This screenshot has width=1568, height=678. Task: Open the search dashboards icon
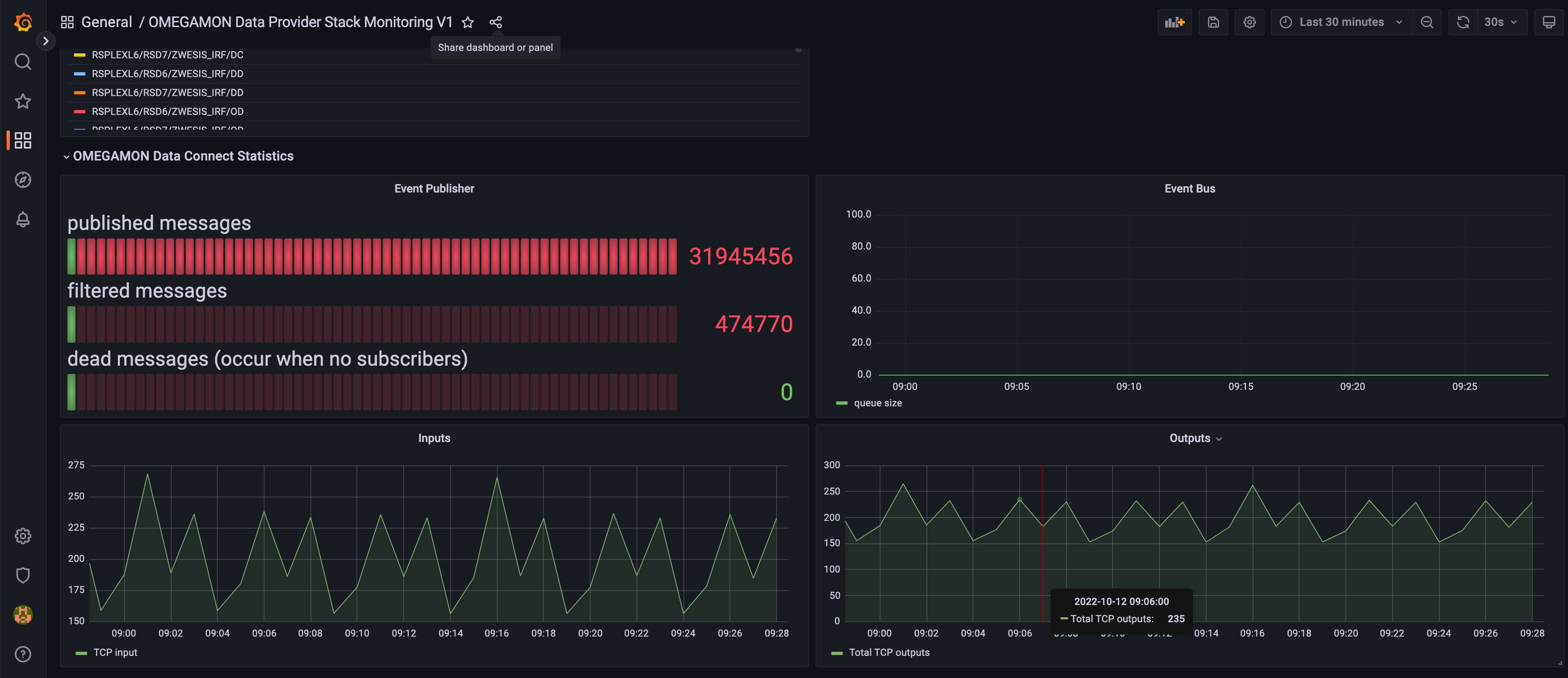pyautogui.click(x=23, y=62)
